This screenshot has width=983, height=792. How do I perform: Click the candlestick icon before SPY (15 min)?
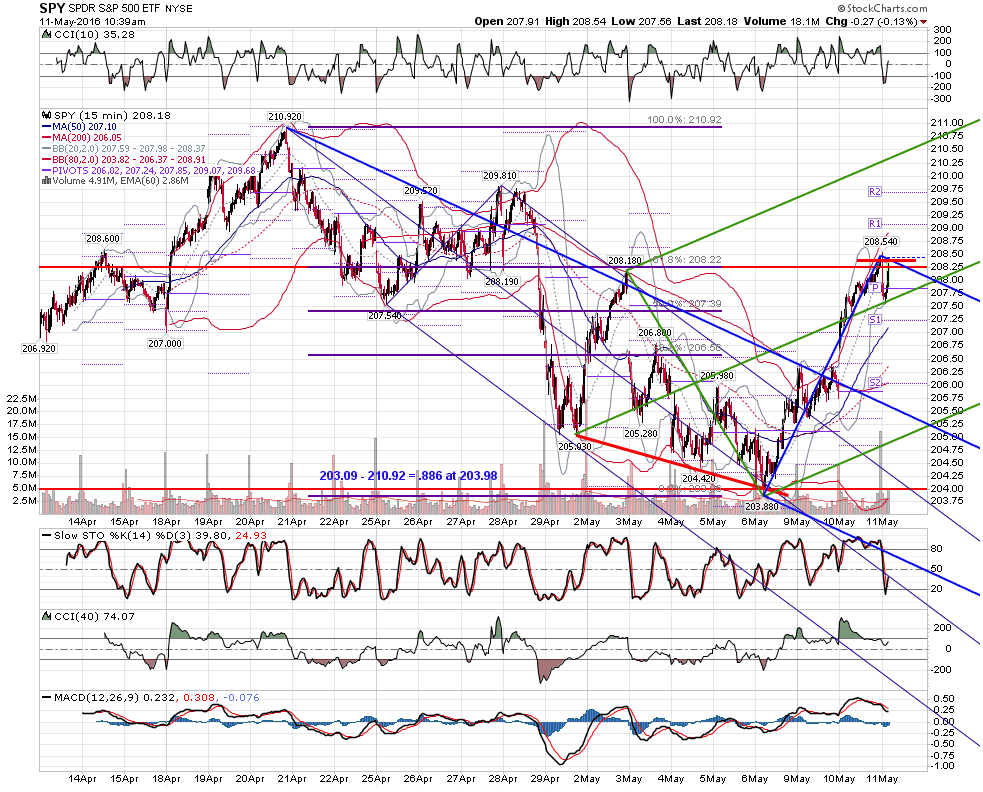point(46,115)
